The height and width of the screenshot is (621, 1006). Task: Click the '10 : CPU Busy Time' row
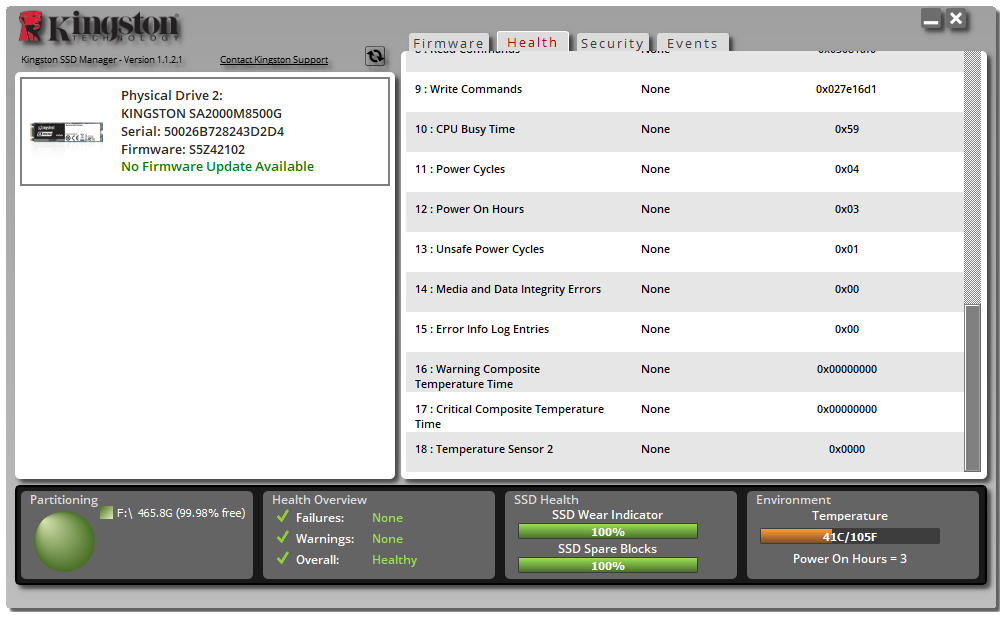point(685,132)
